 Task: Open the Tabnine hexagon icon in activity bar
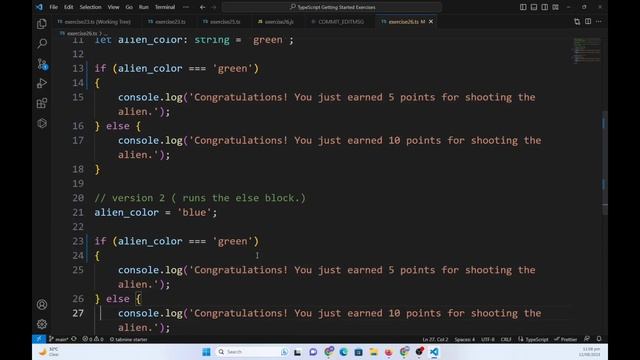(42, 123)
